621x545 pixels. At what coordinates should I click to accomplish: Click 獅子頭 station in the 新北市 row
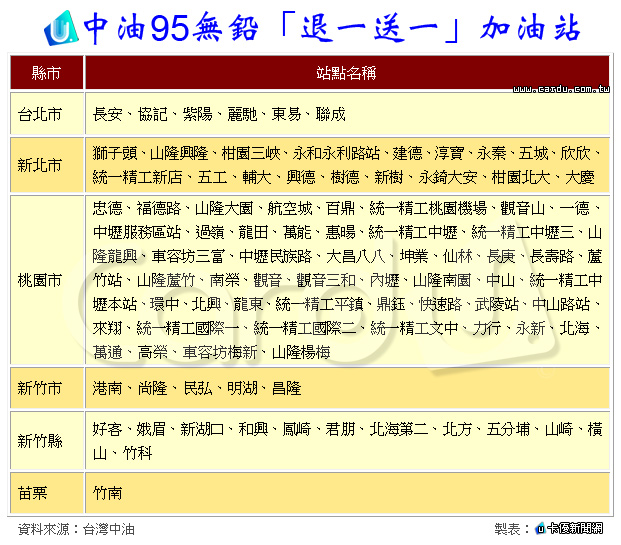tap(115, 153)
